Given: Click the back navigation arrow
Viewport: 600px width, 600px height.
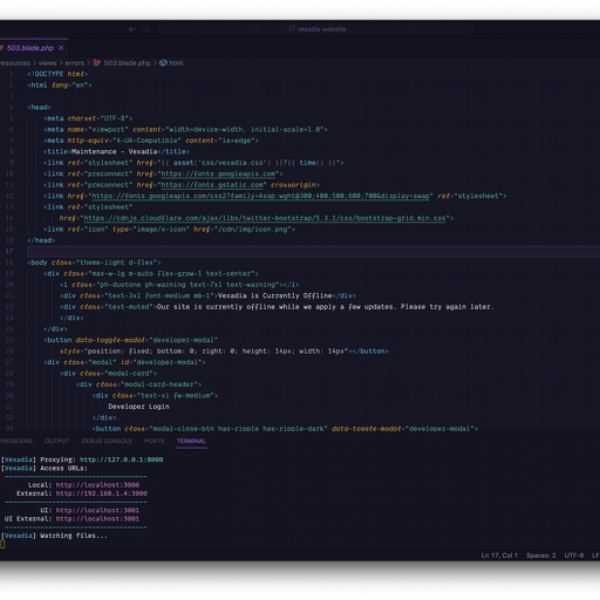Looking at the screenshot, I should coord(132,29).
